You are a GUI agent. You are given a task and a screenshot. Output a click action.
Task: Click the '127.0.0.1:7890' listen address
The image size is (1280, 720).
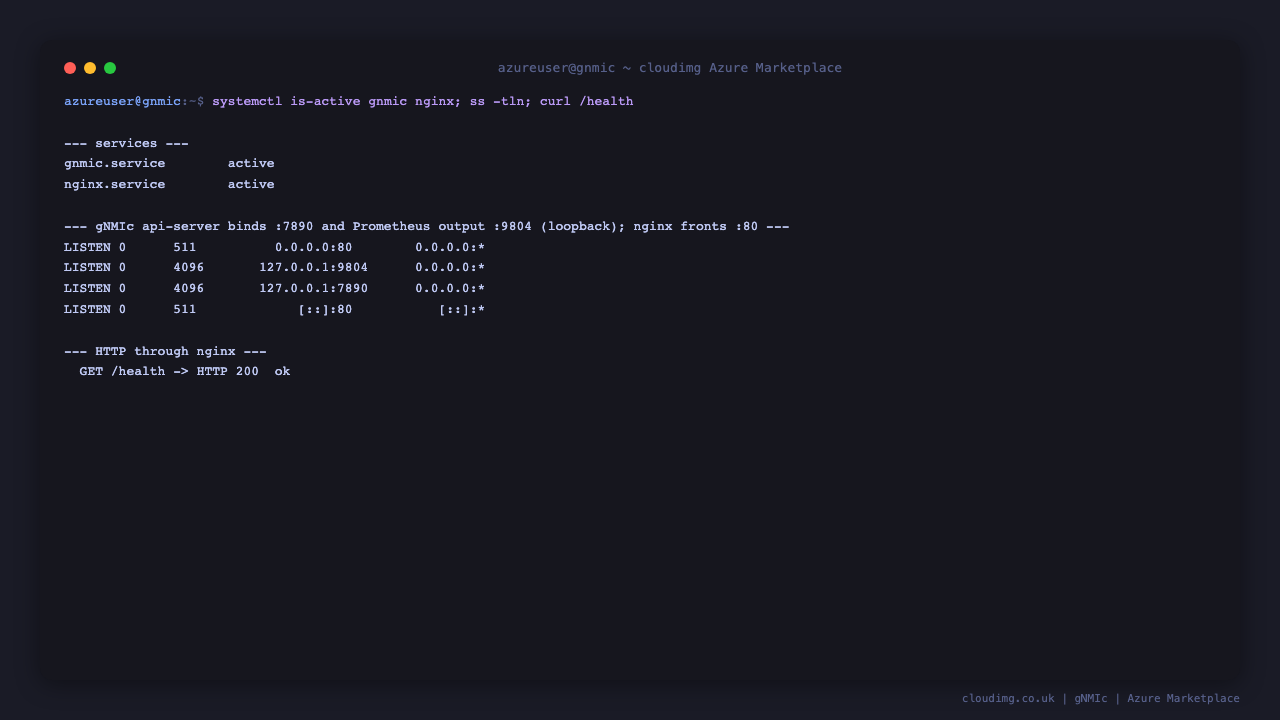(x=314, y=288)
